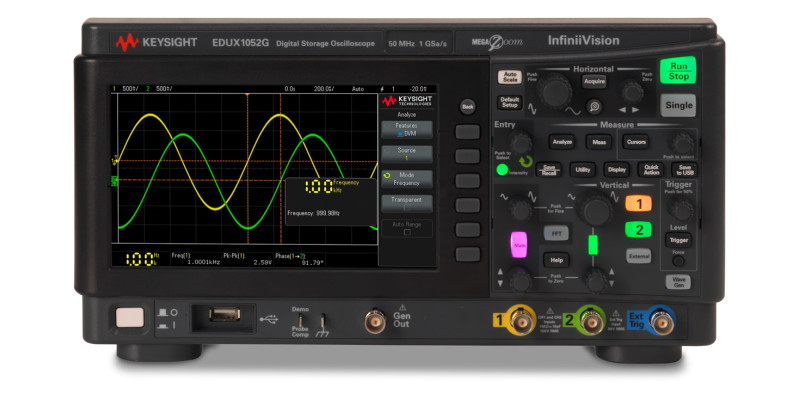This screenshot has height=400, width=800.
Task: Tap the left navigation arrow key
Action: [624, 110]
